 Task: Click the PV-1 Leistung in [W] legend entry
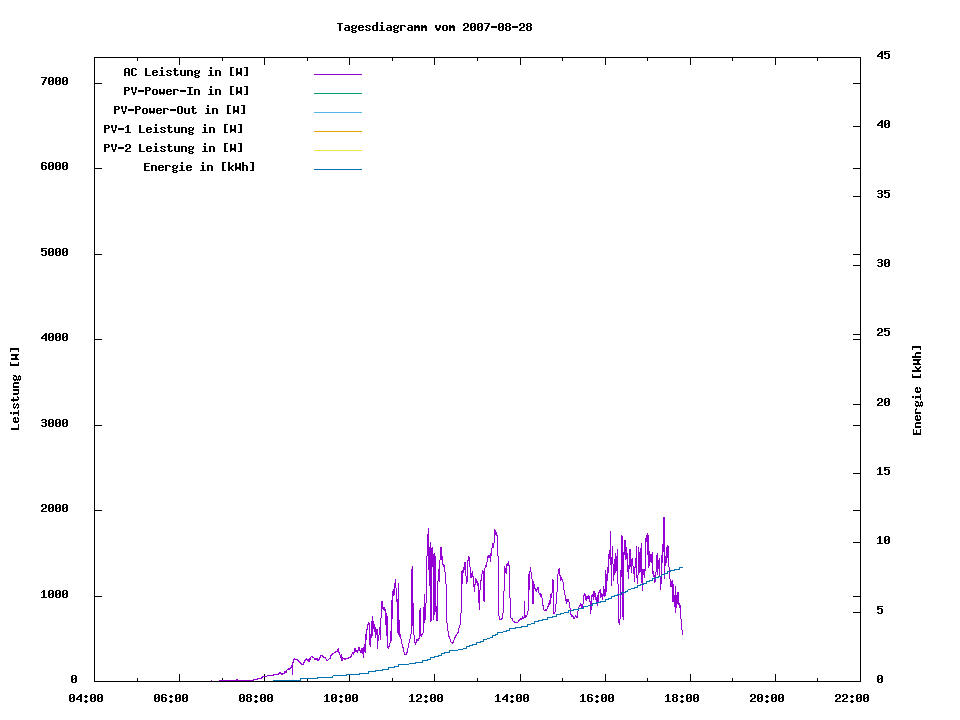[173, 129]
